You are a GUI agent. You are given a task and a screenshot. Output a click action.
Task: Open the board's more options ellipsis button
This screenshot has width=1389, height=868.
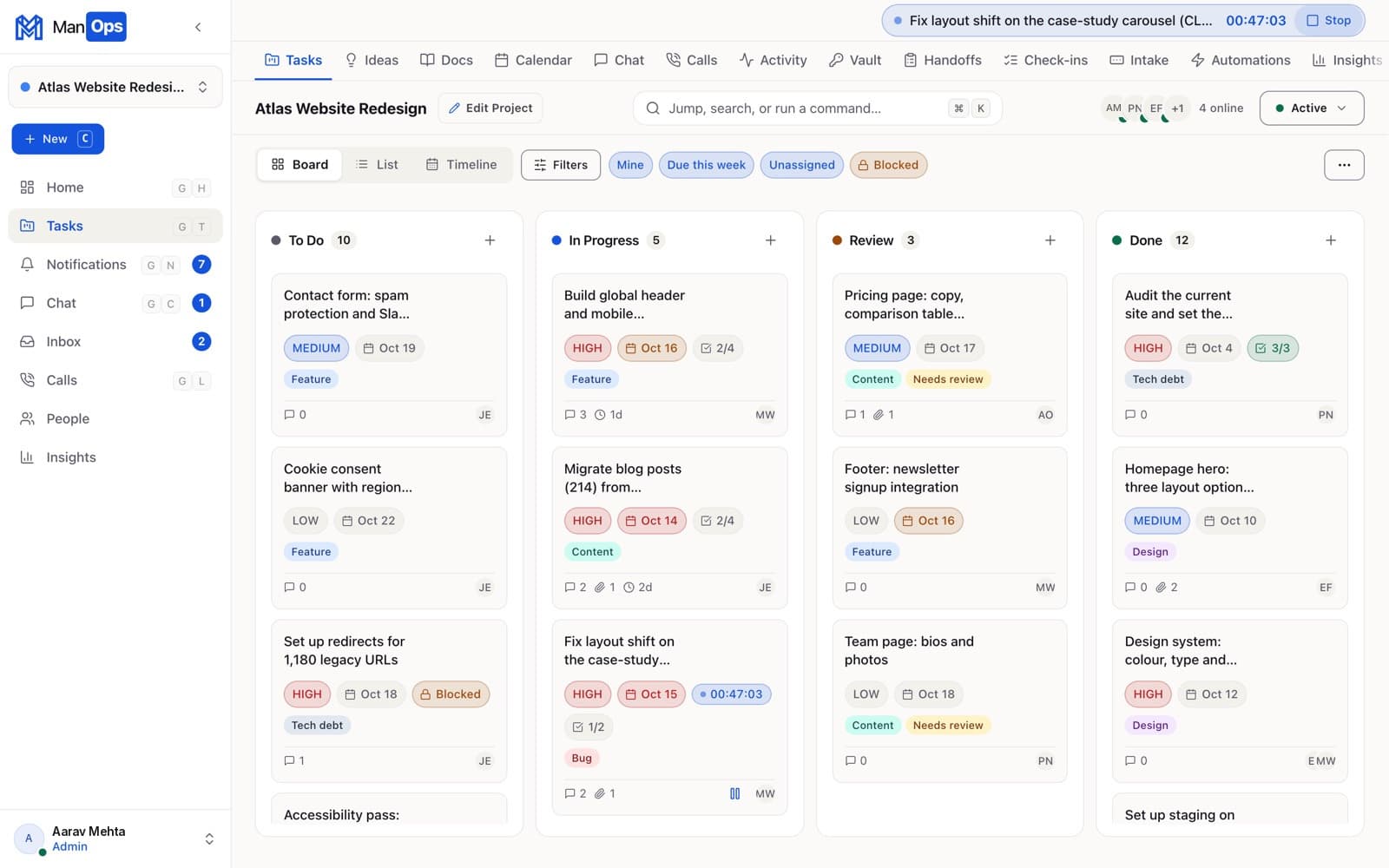coord(1344,165)
